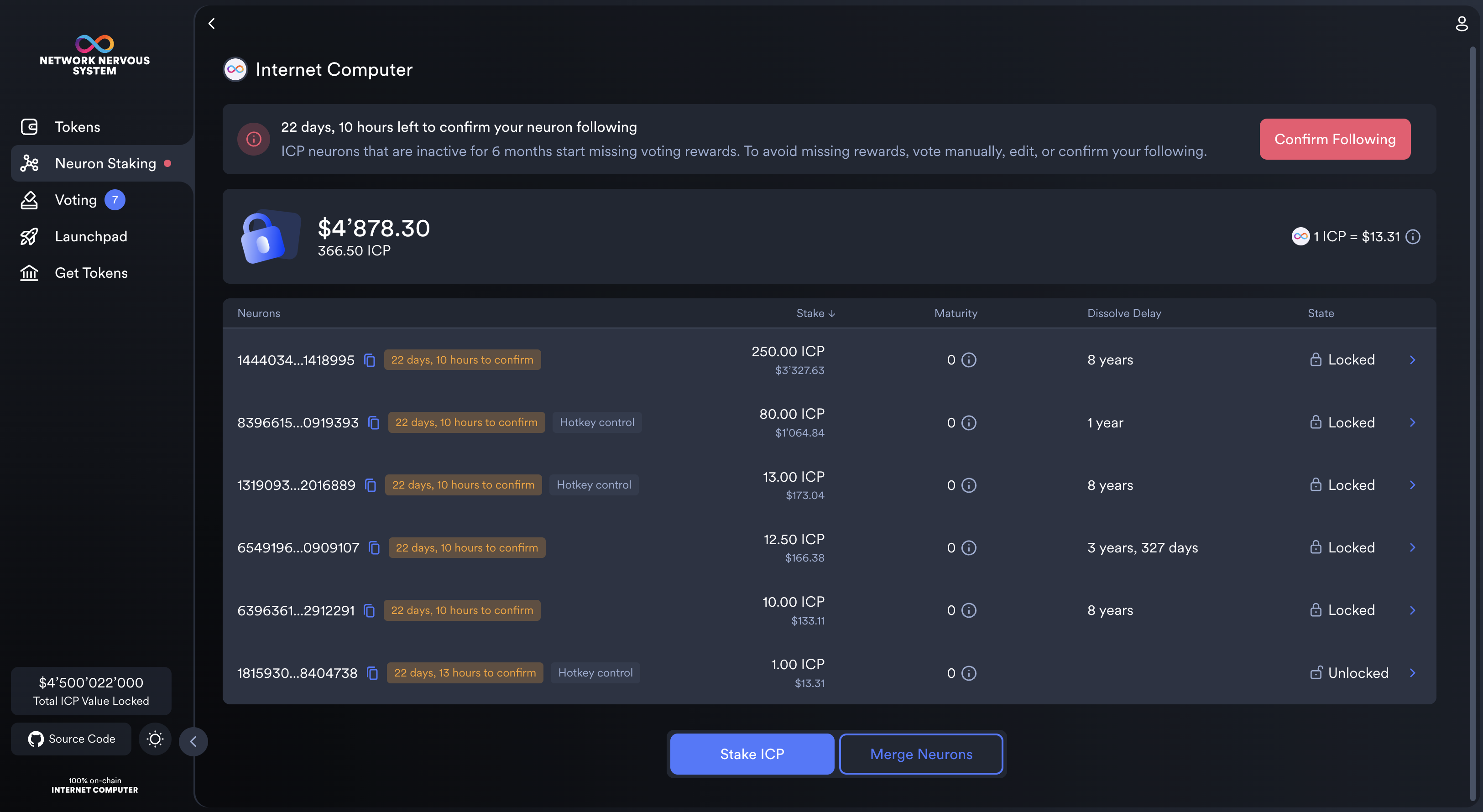Screen dimensions: 1483x812
Task: Click Unlocked state of 1.00 ICP neuron
Action: [x=1349, y=673]
